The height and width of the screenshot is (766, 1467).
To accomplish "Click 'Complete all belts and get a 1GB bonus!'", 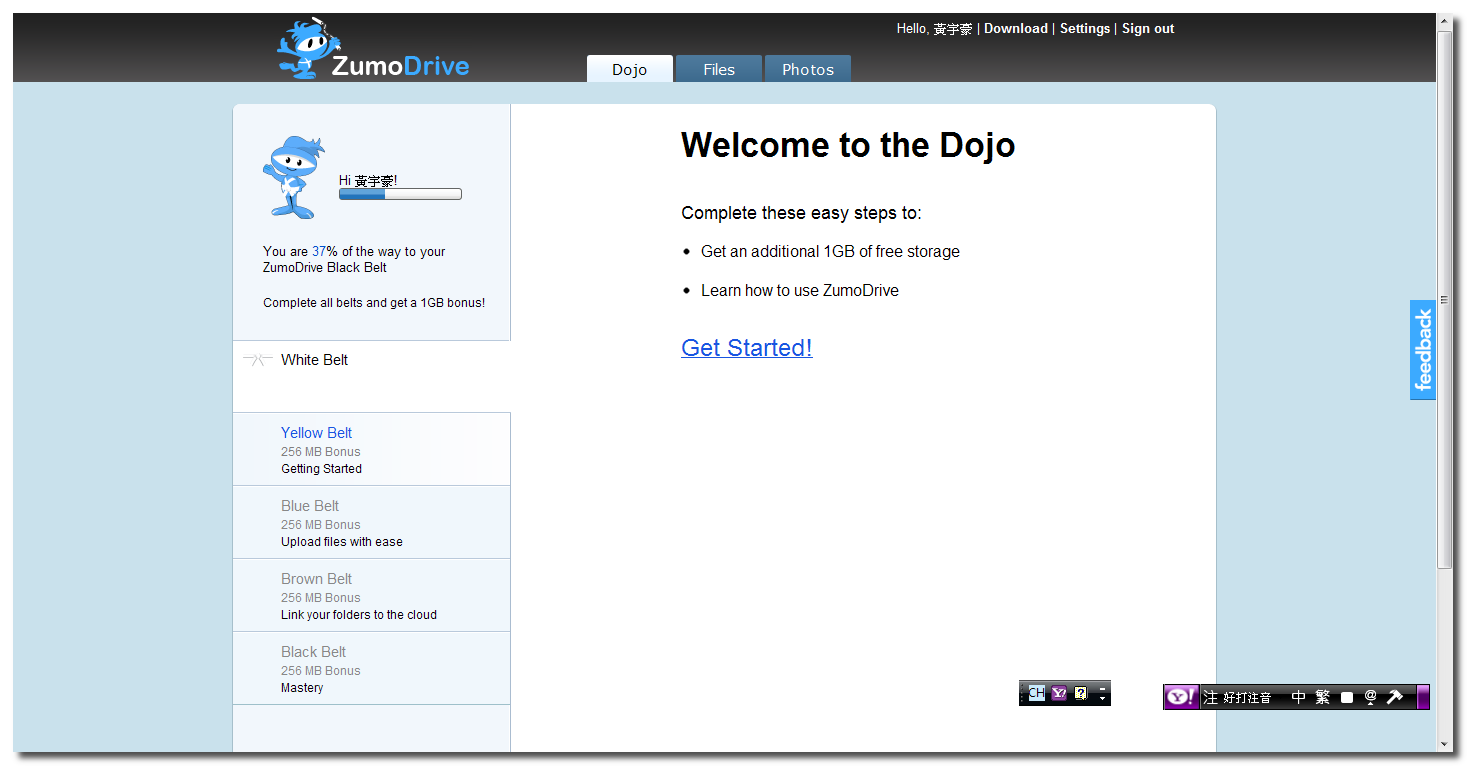I will [x=374, y=302].
